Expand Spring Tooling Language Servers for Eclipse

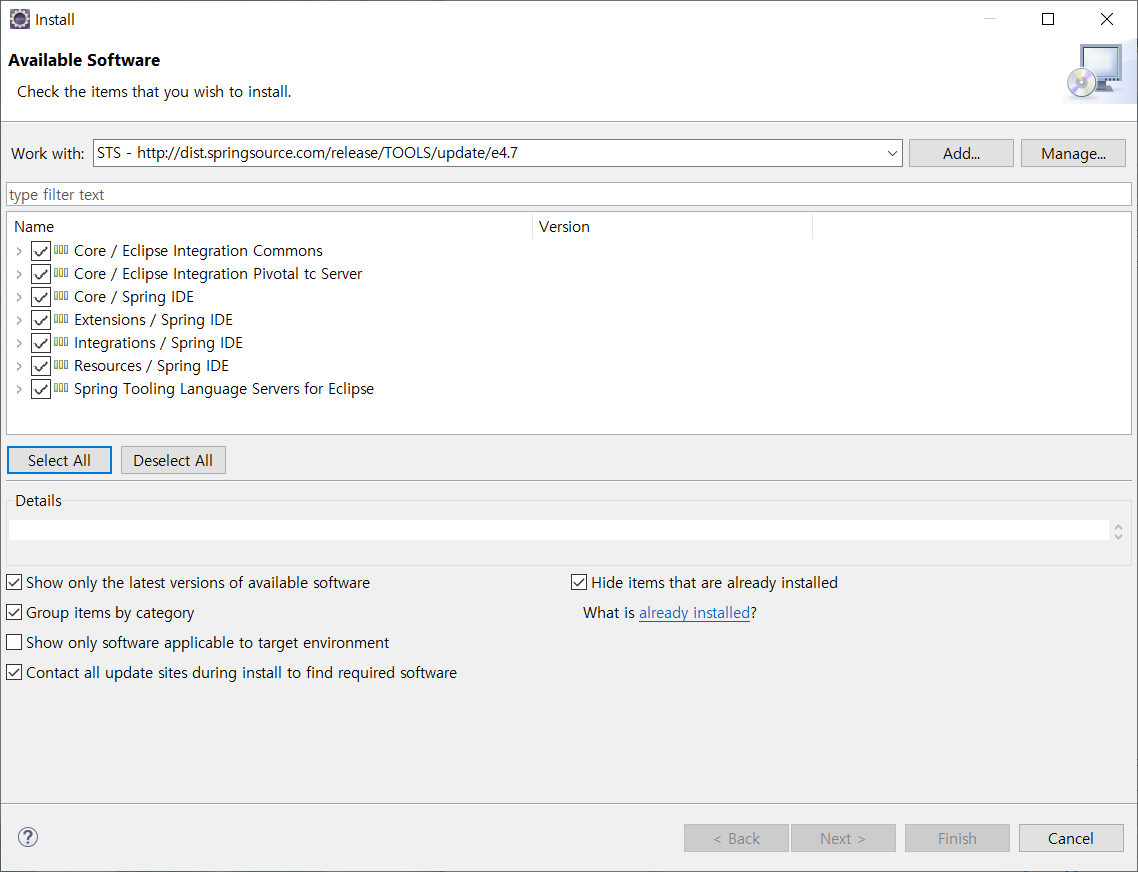coord(19,389)
